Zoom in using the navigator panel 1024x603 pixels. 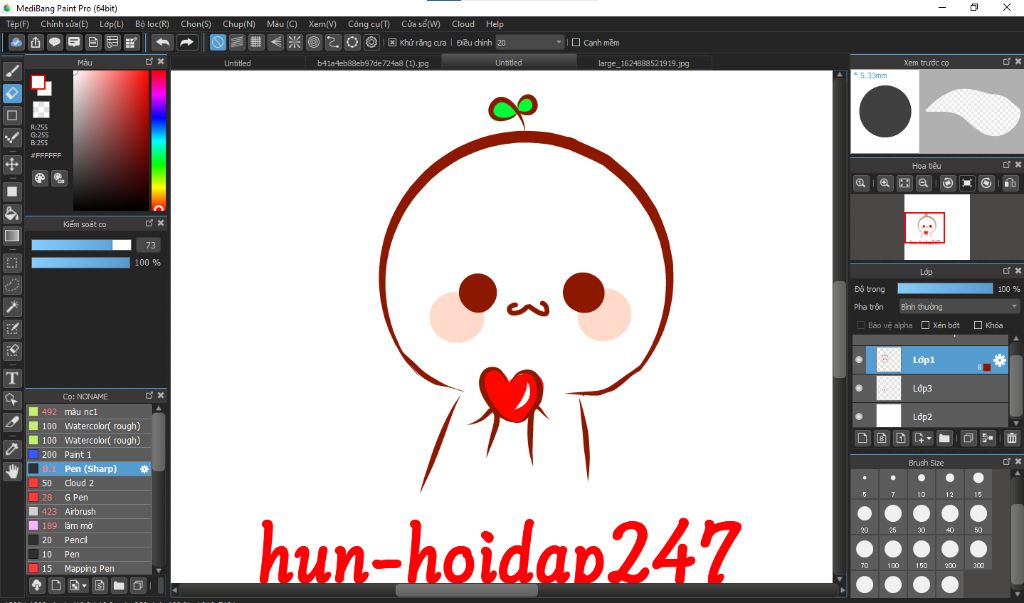click(x=884, y=184)
